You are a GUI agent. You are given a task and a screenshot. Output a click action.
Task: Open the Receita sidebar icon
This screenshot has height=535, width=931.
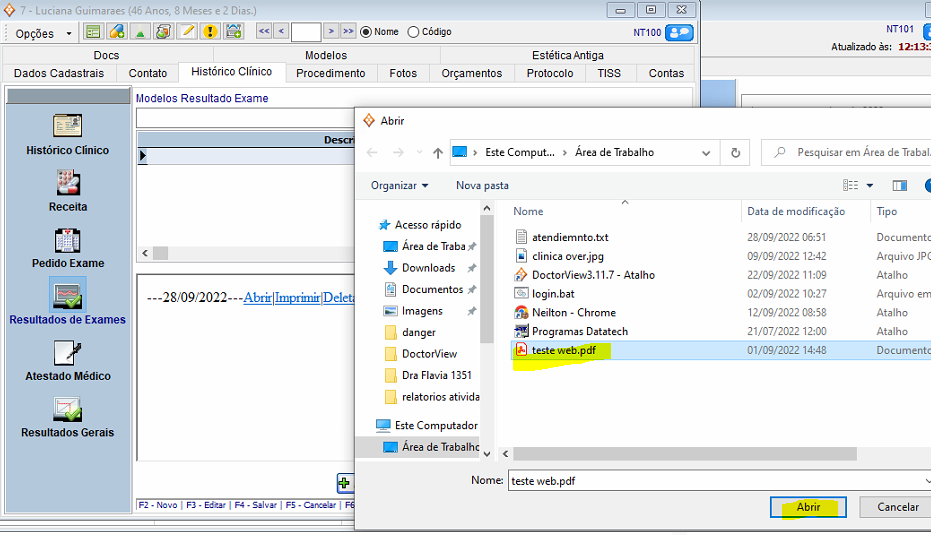pos(68,183)
